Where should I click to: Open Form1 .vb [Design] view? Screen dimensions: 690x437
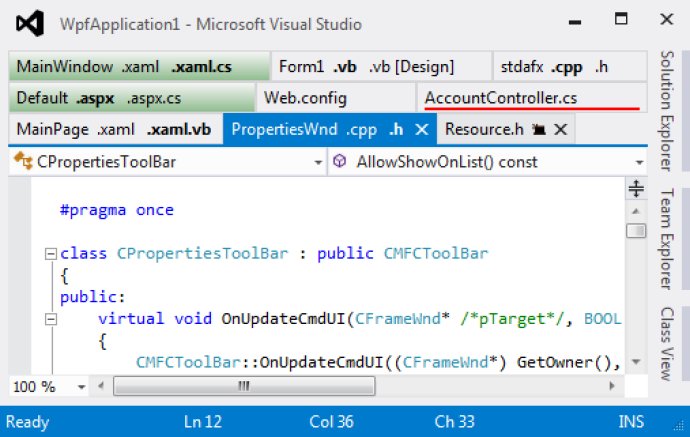pyautogui.click(x=411, y=67)
